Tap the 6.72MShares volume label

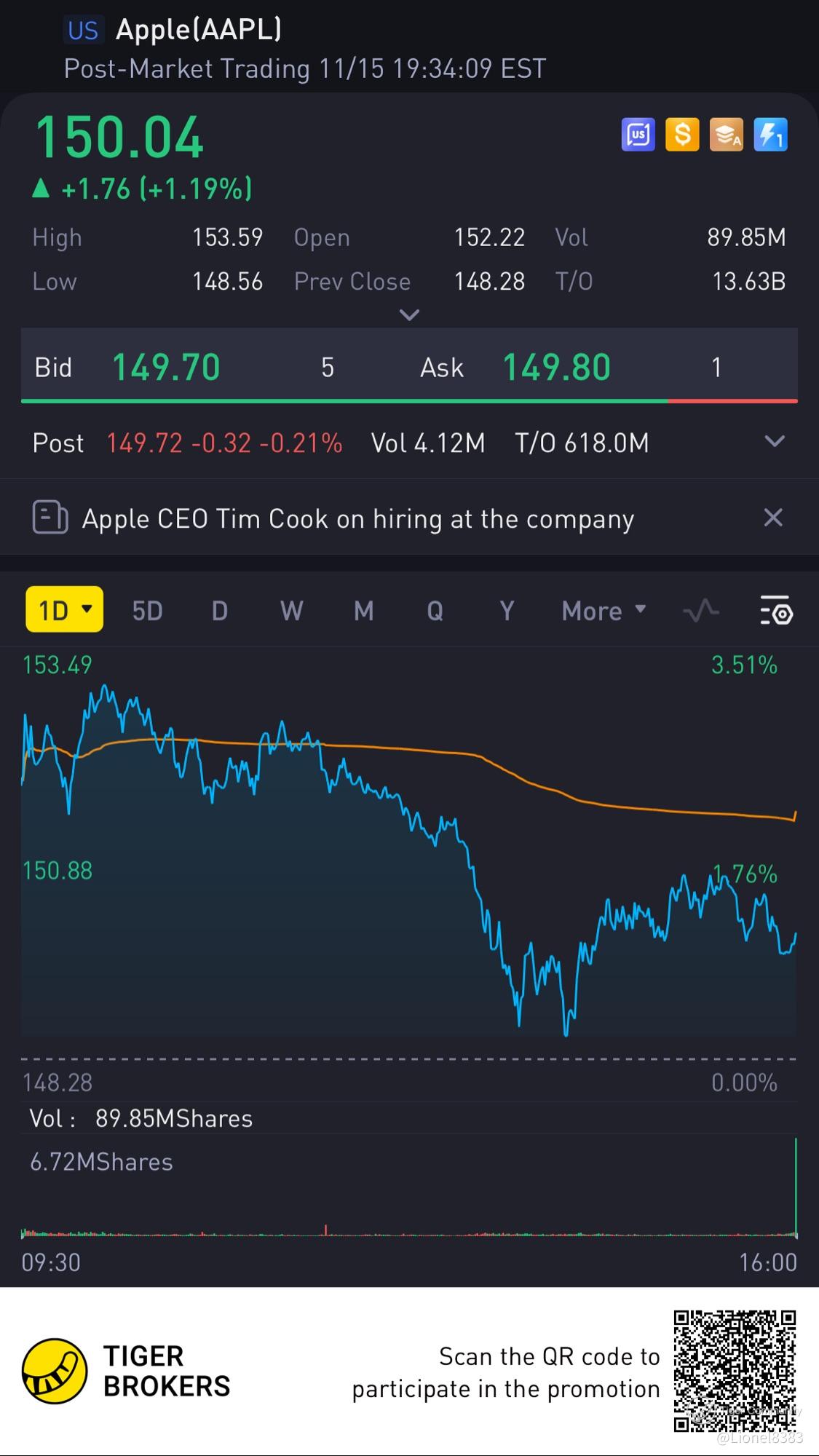[101, 1163]
